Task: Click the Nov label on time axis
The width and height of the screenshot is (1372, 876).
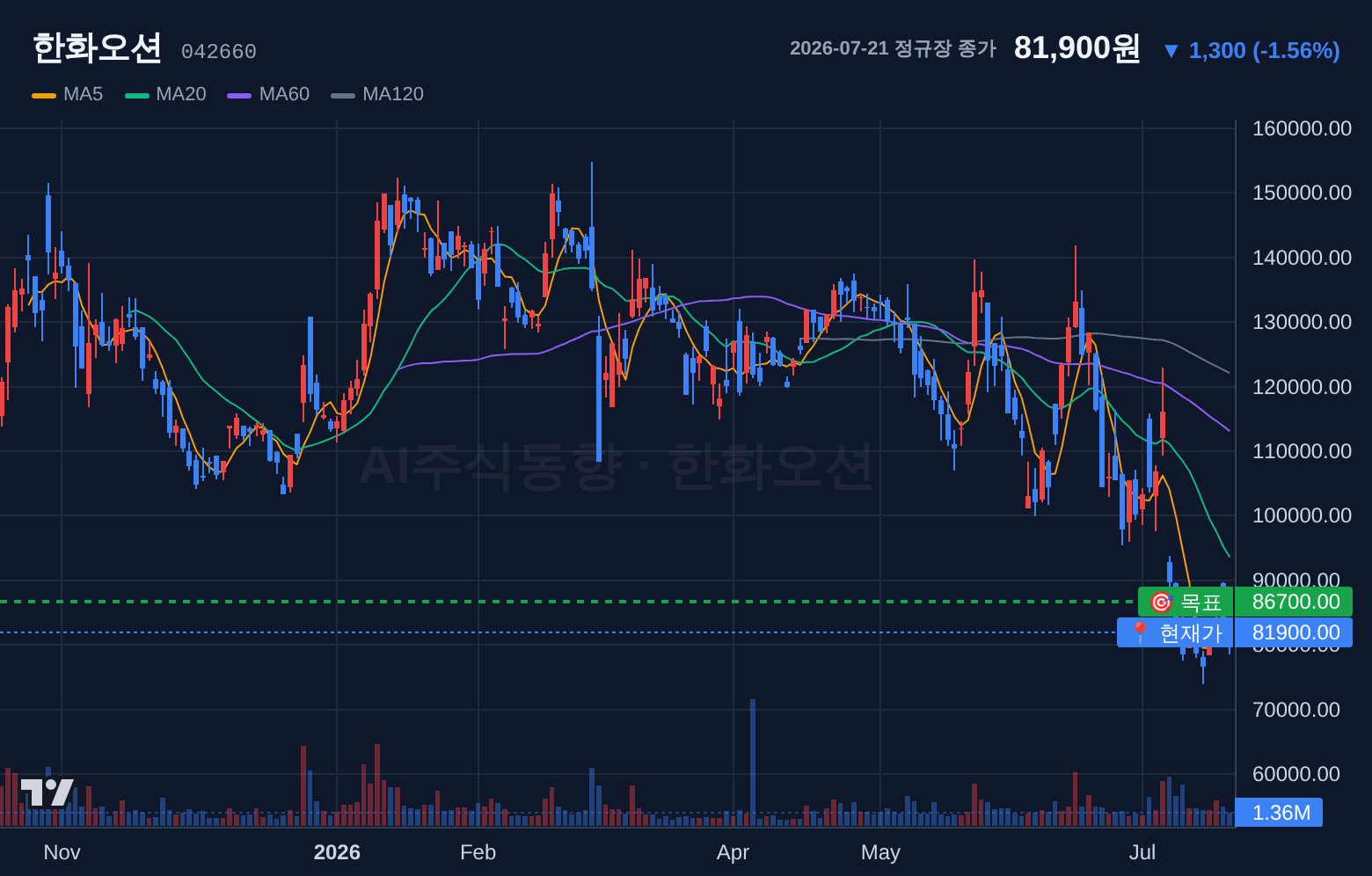Action: point(62,852)
